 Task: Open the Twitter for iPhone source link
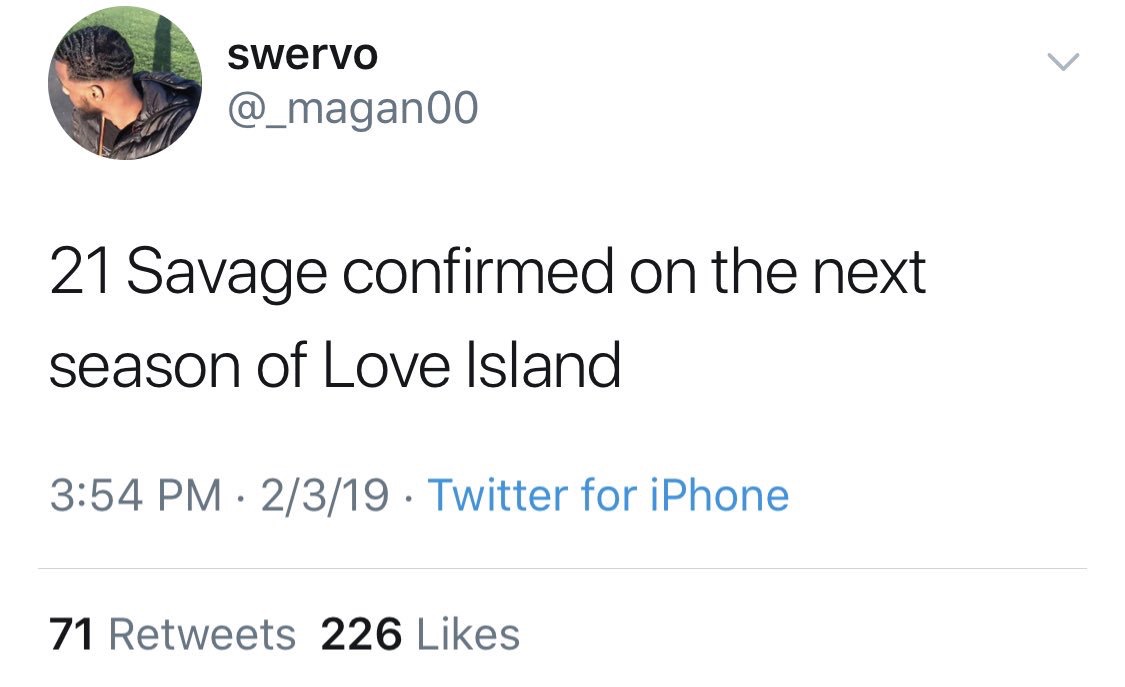click(608, 495)
